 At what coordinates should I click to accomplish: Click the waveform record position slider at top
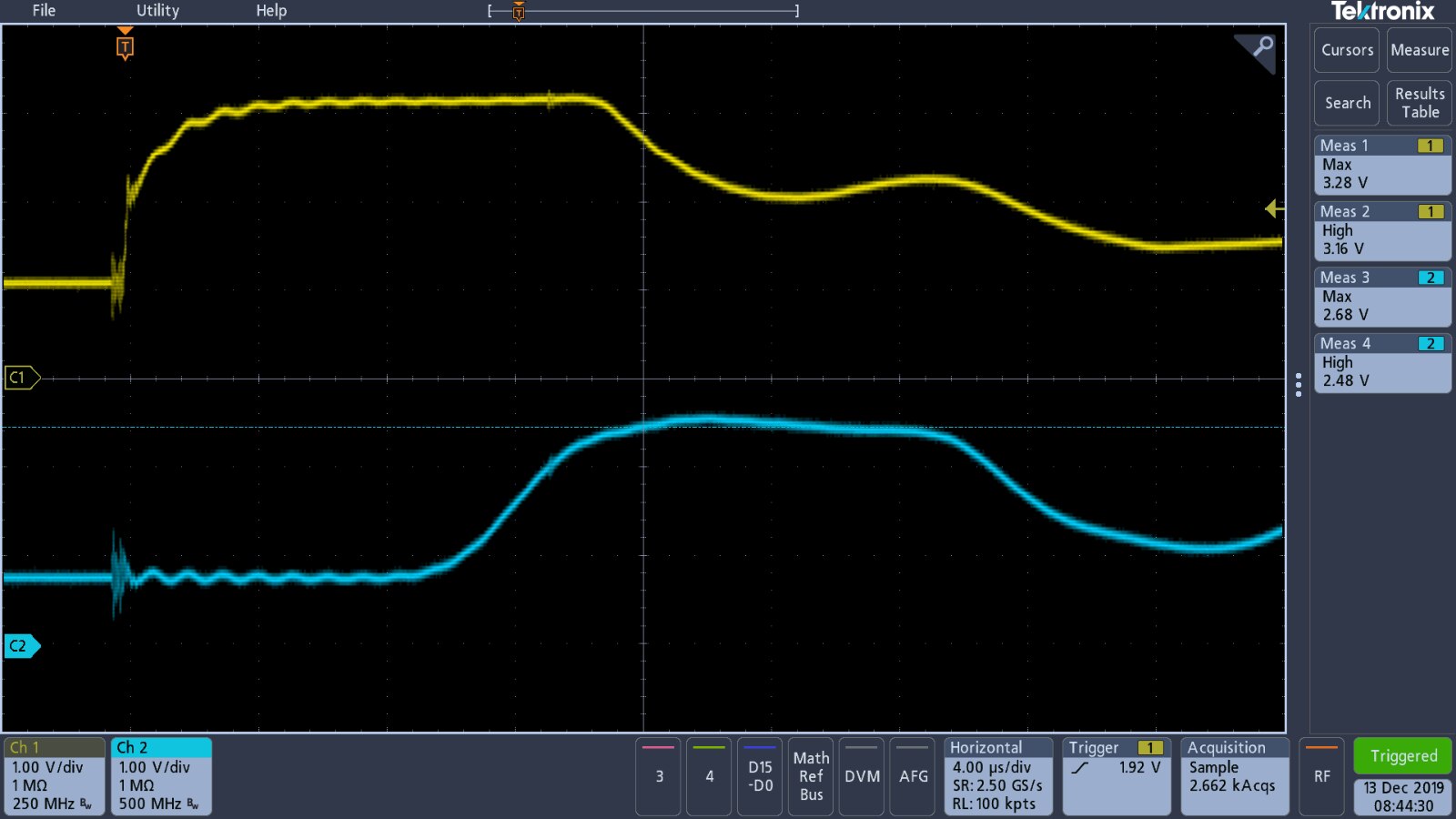(x=642, y=11)
